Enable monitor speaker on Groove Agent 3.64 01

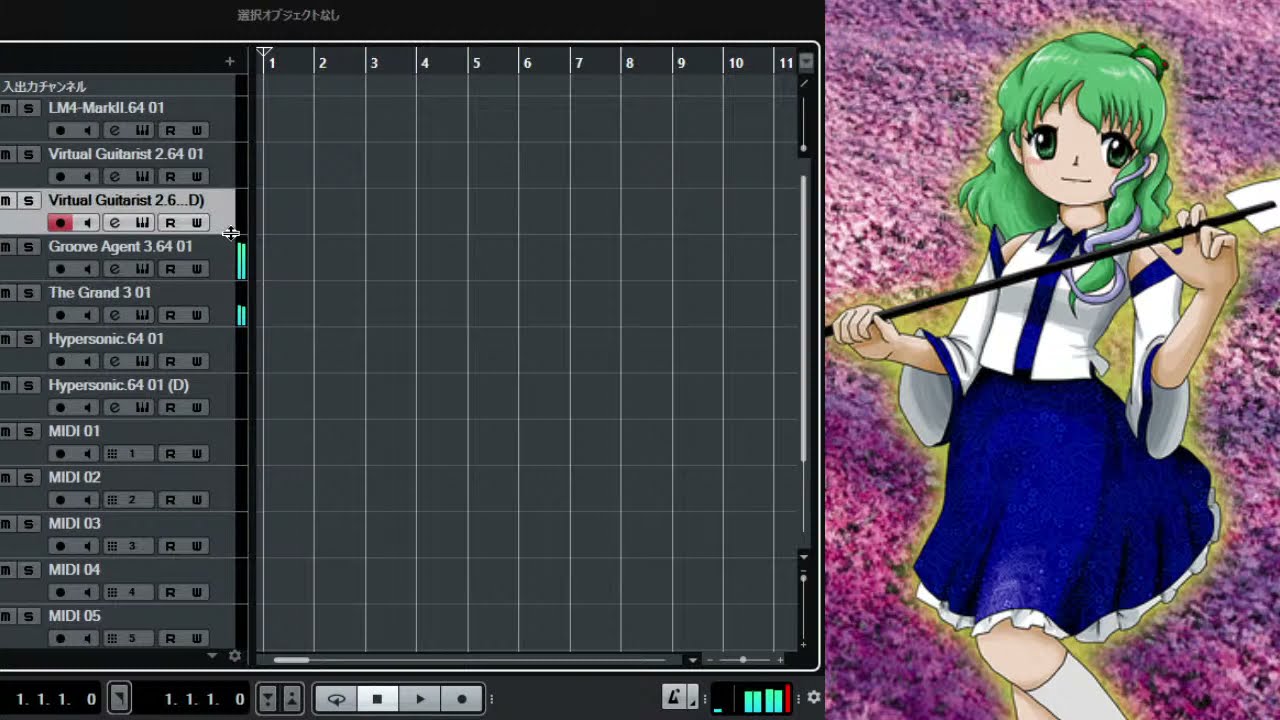[x=87, y=269]
